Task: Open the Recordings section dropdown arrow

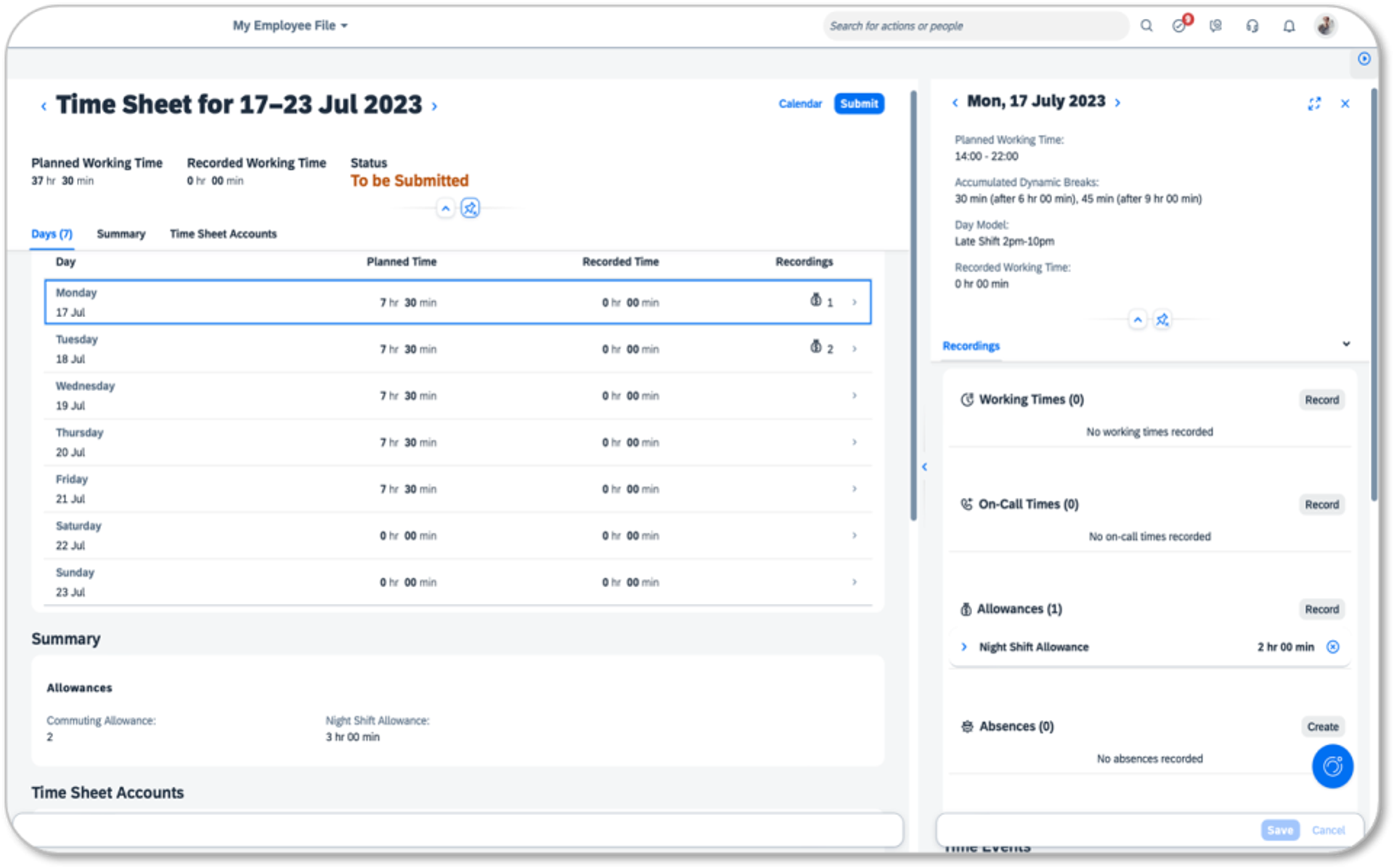Action: pyautogui.click(x=1346, y=344)
